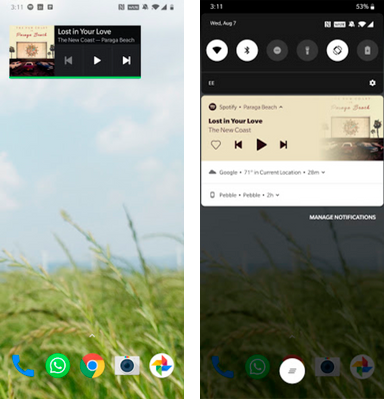Skip to next track in Spotify notification
Viewport: 384px width, 399px height.
pyautogui.click(x=283, y=145)
